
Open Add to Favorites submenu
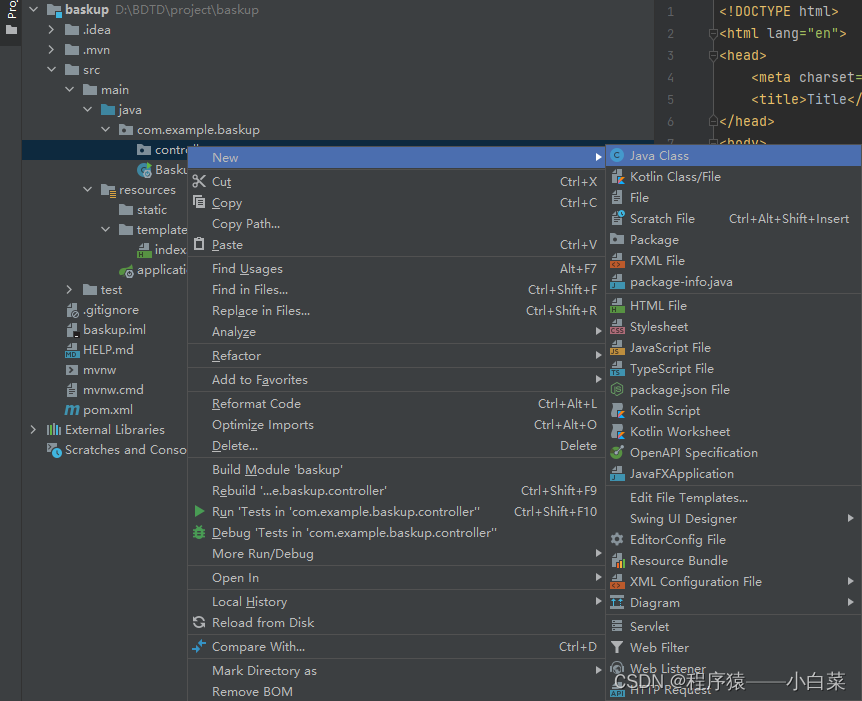[396, 380]
